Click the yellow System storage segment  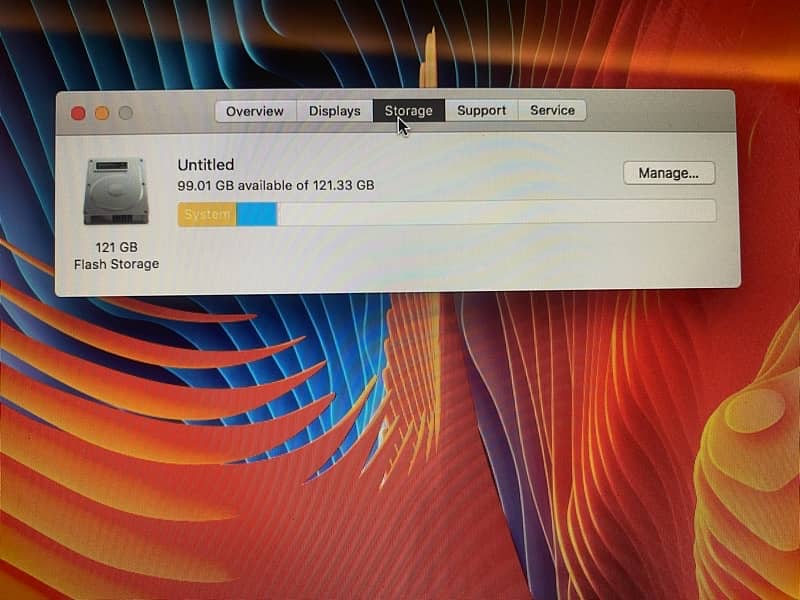207,214
